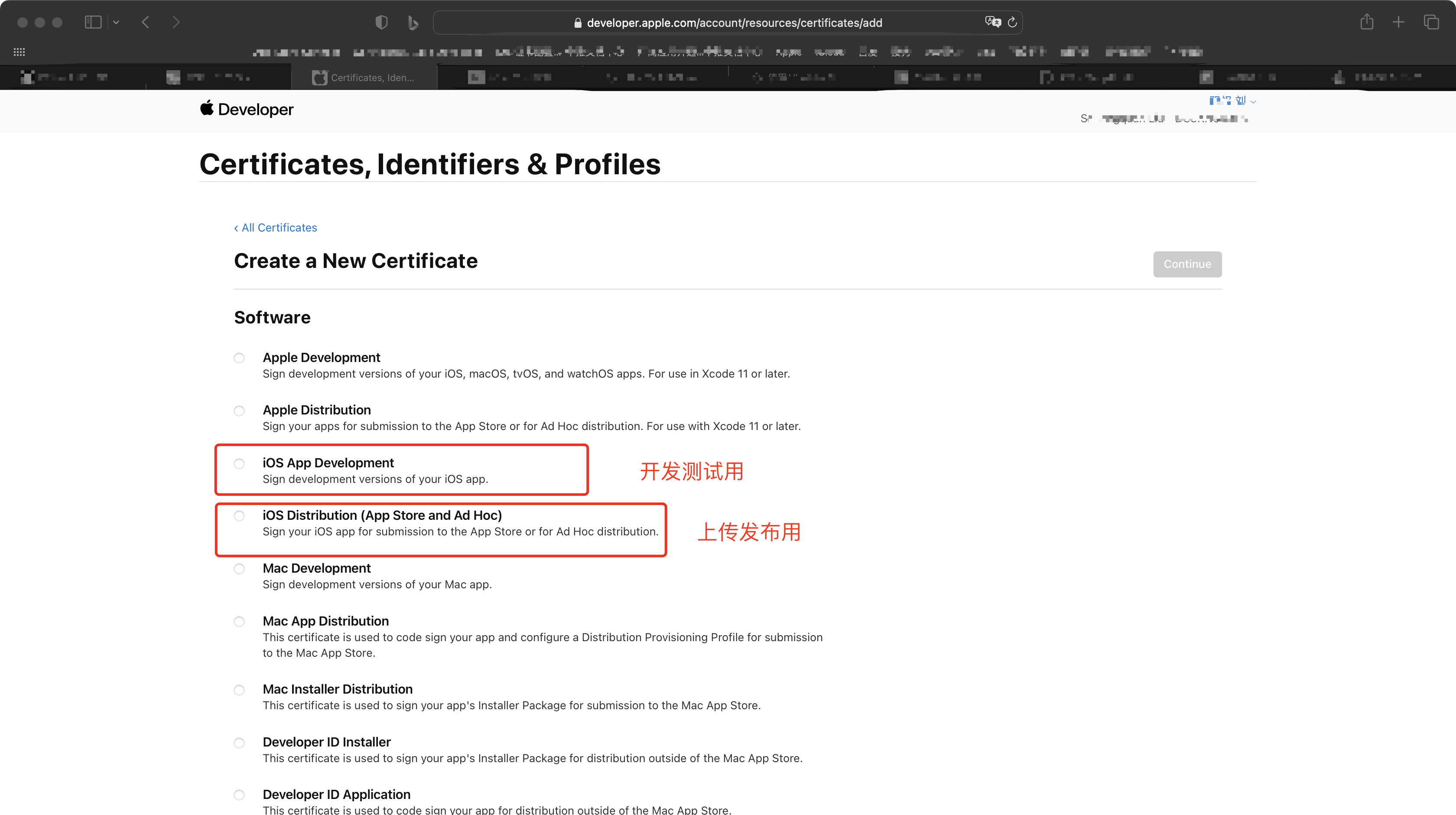Go forward with the browser forward arrow
The height and width of the screenshot is (815, 1456).
[x=176, y=22]
